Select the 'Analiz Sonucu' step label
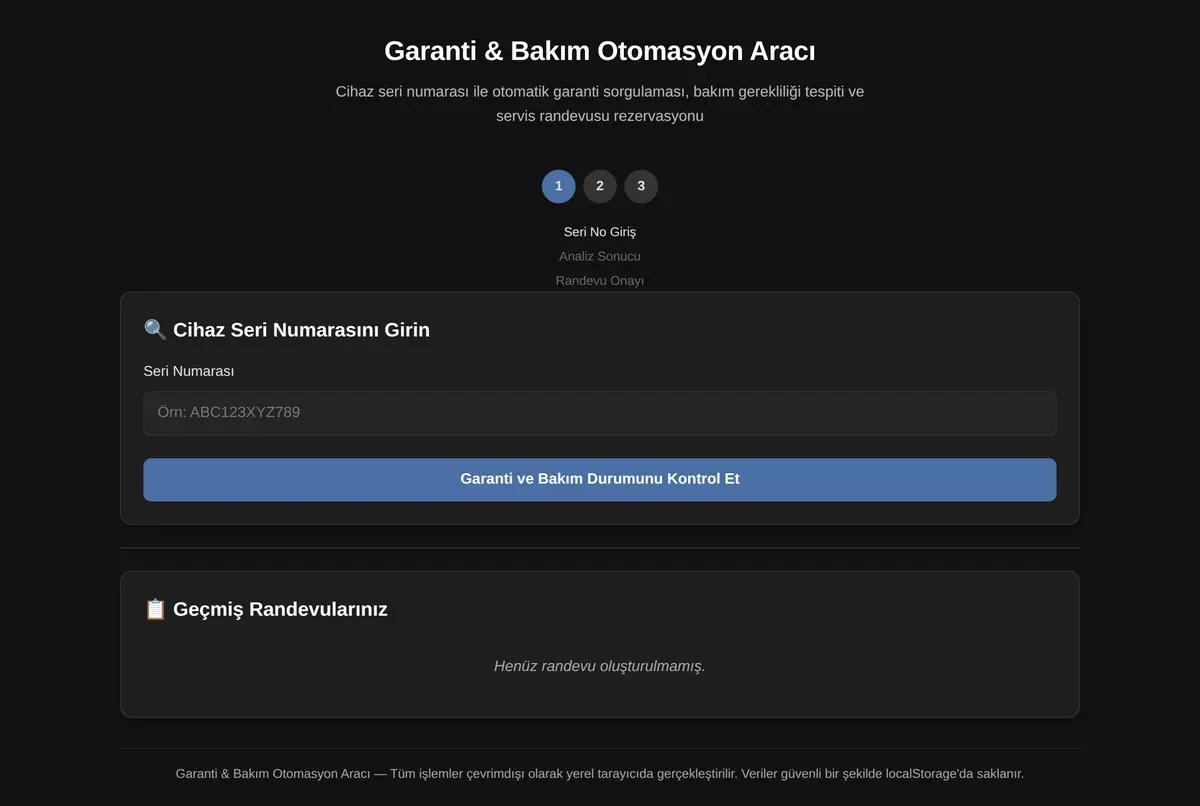 (600, 256)
